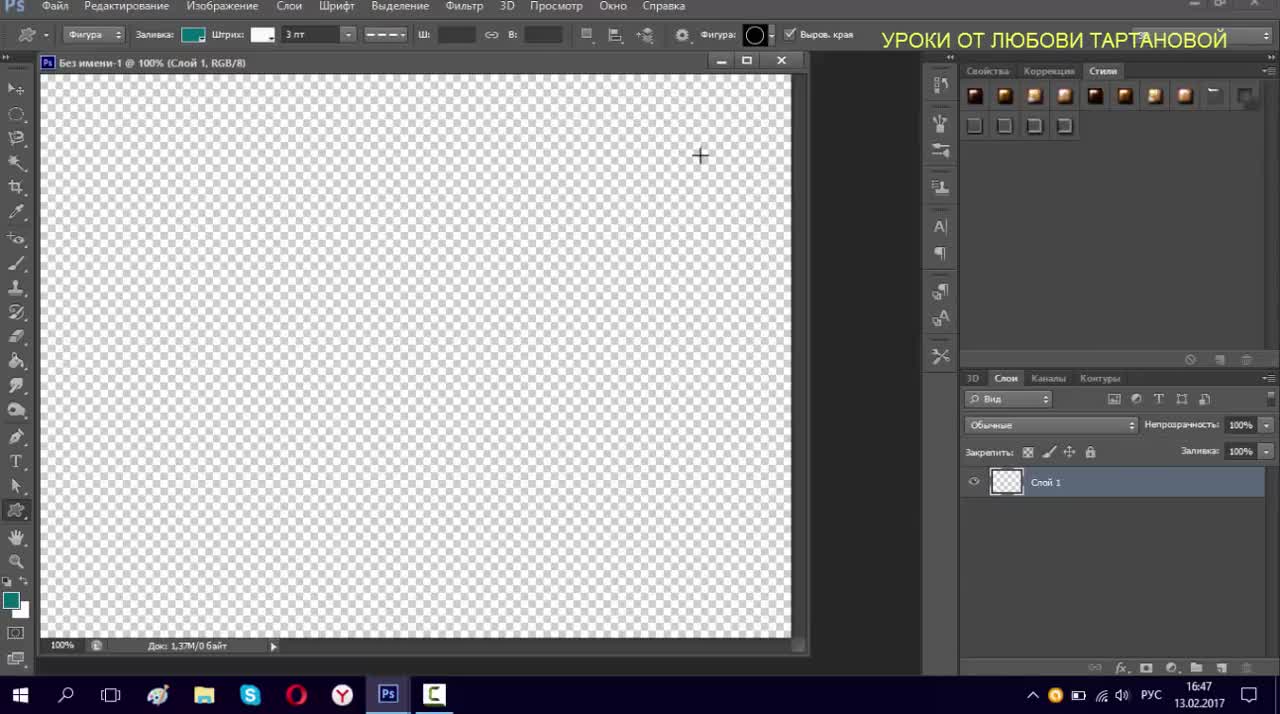This screenshot has height=714, width=1280.
Task: Click the teal Заливка fill swatch
Action: (x=193, y=35)
